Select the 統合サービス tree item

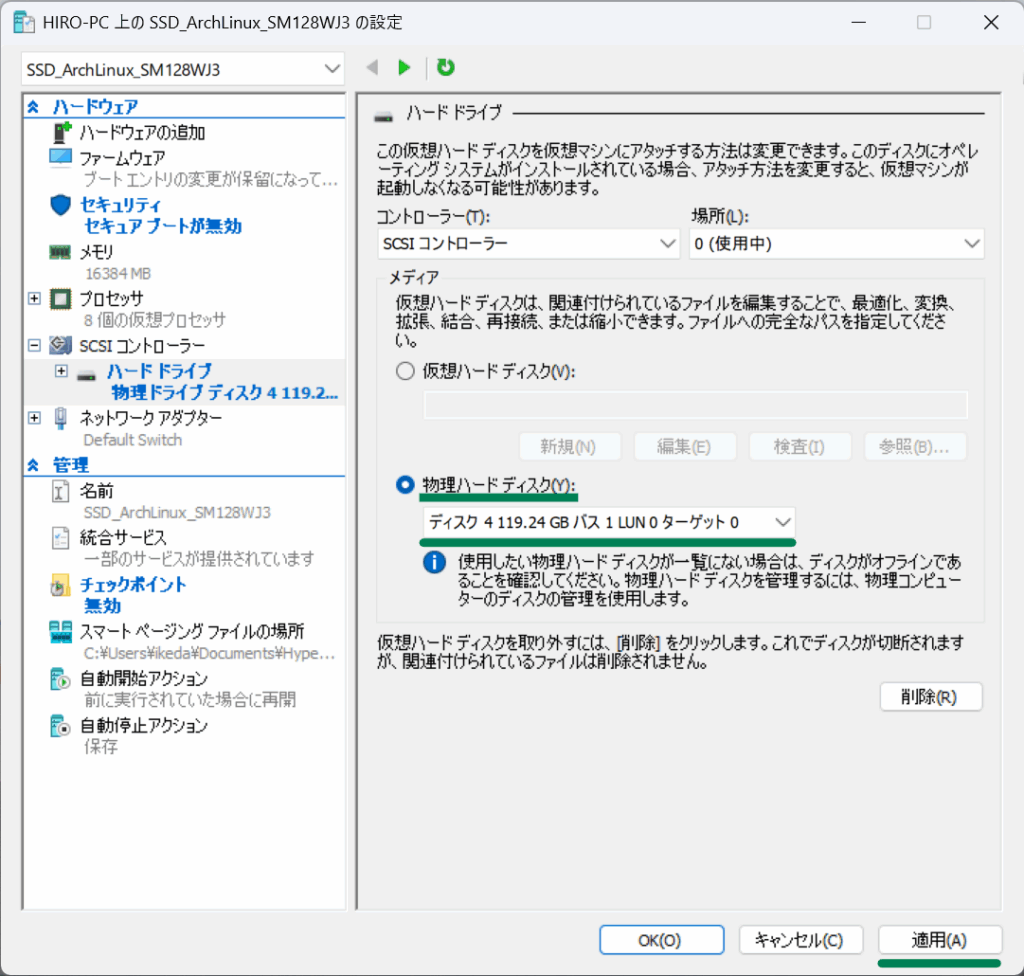(123, 538)
